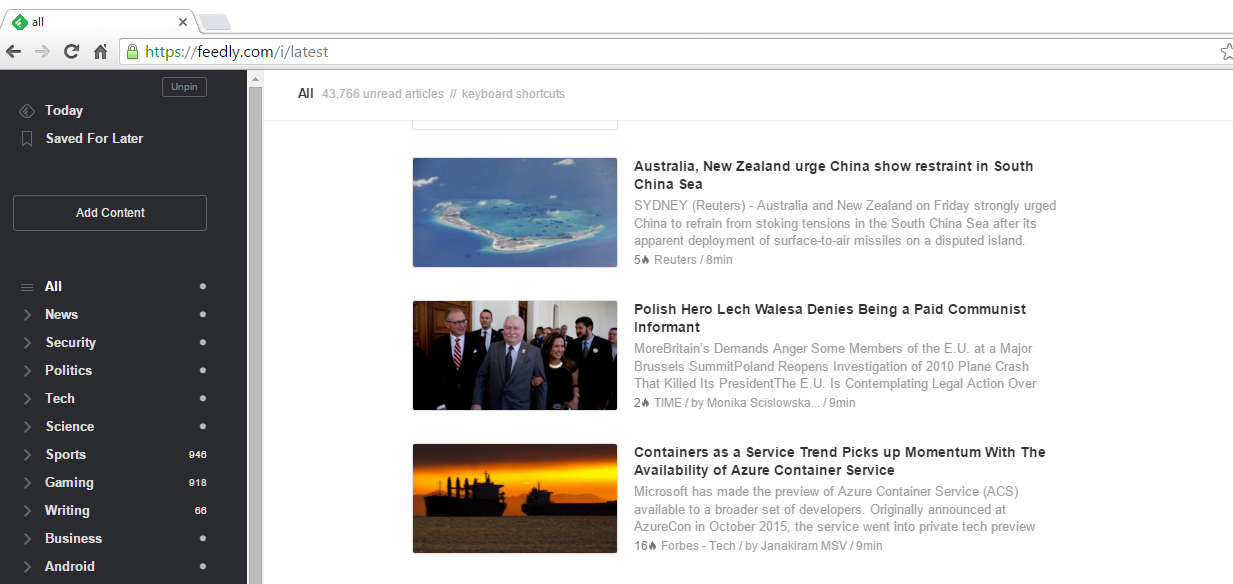
Task: Expand the Politics category chevron
Action: (27, 371)
